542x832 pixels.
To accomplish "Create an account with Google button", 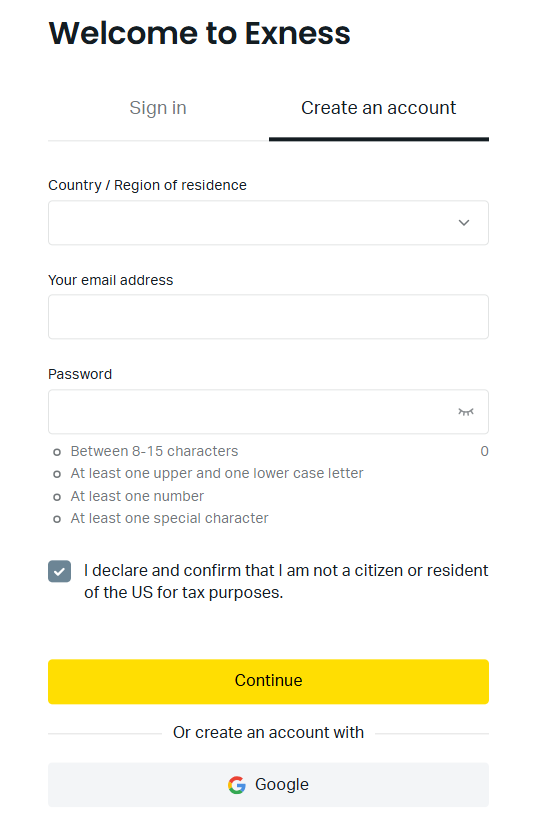I will pos(269,785).
